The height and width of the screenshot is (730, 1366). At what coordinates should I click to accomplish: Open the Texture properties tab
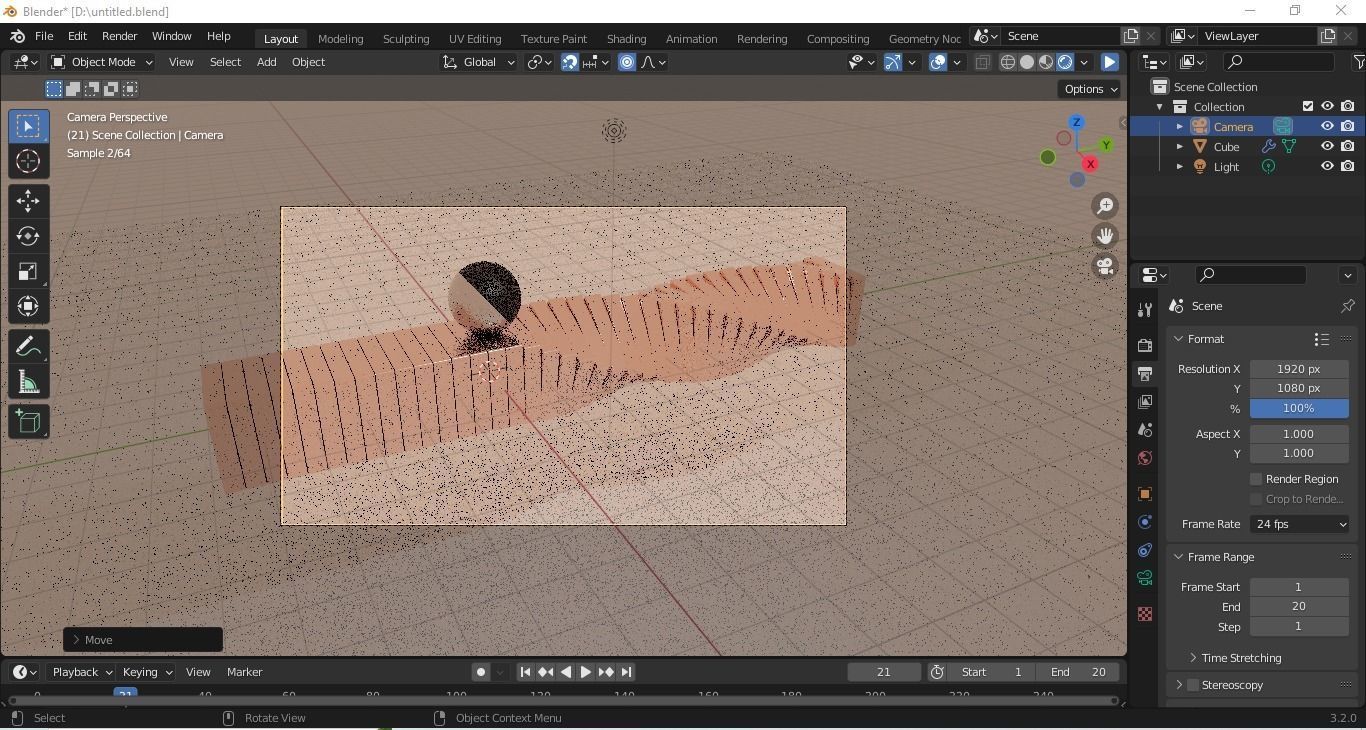point(1145,614)
